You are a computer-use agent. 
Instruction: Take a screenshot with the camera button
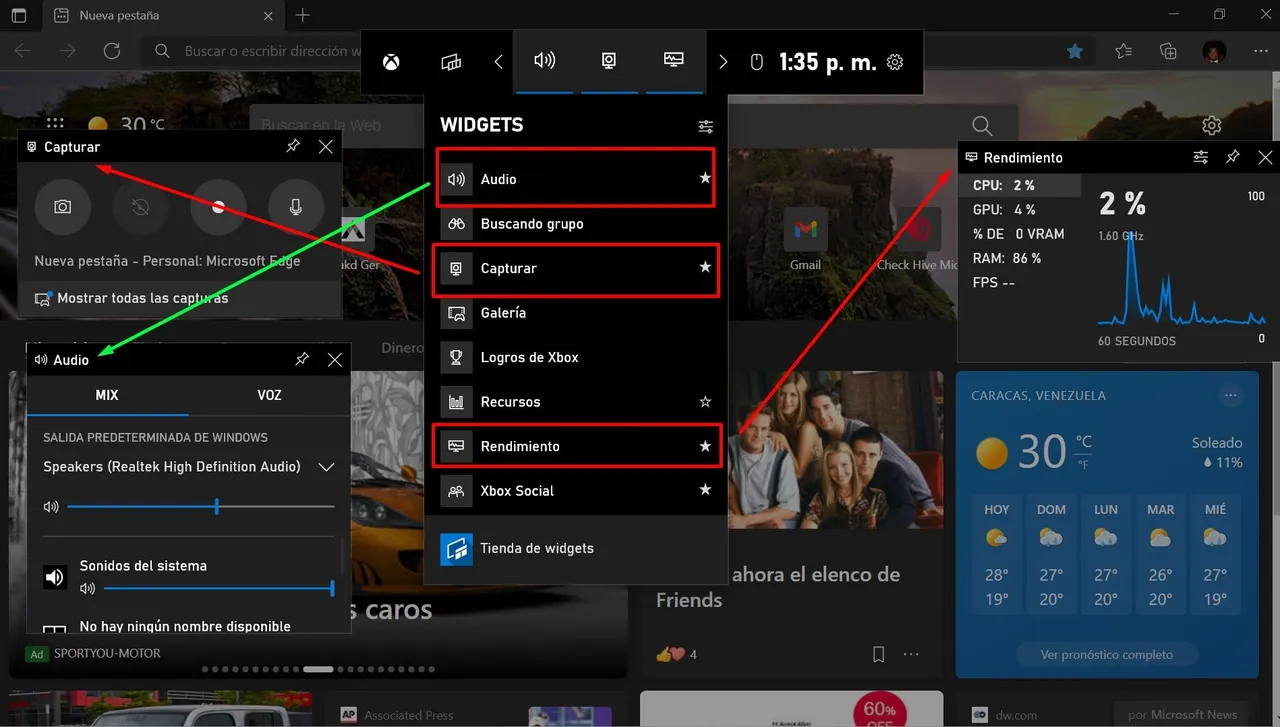coord(63,206)
